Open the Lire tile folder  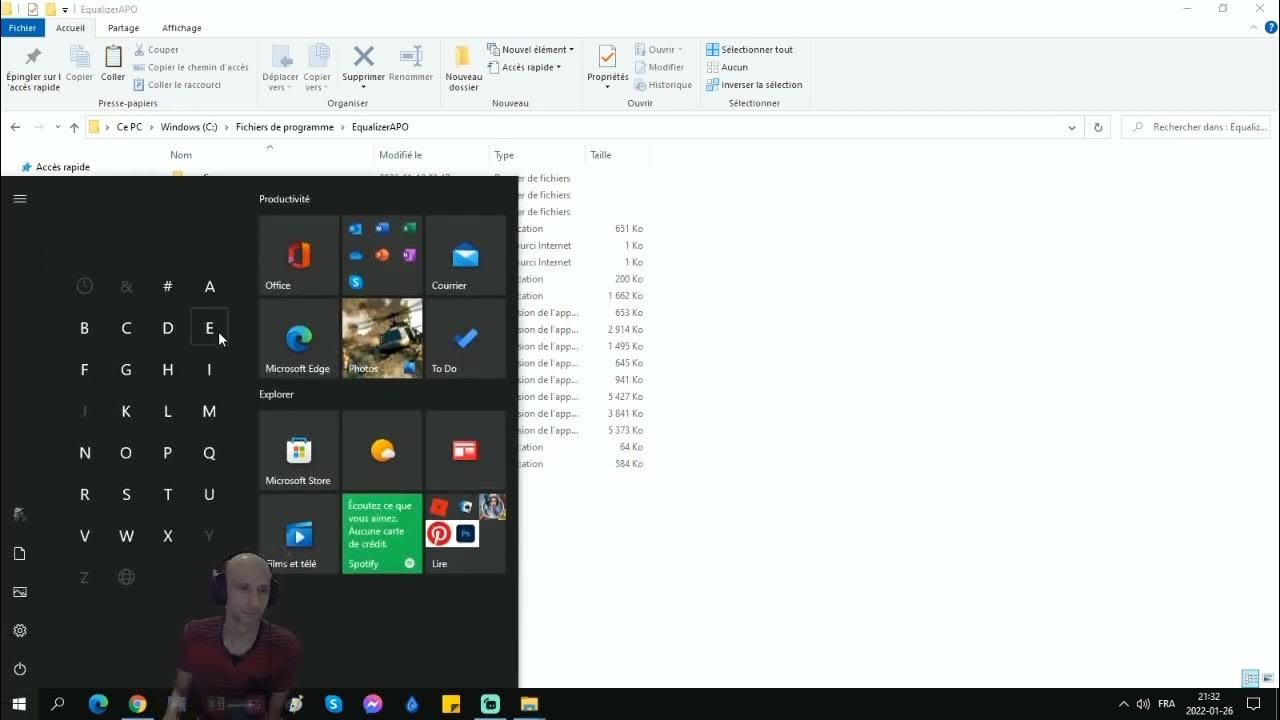click(x=466, y=534)
